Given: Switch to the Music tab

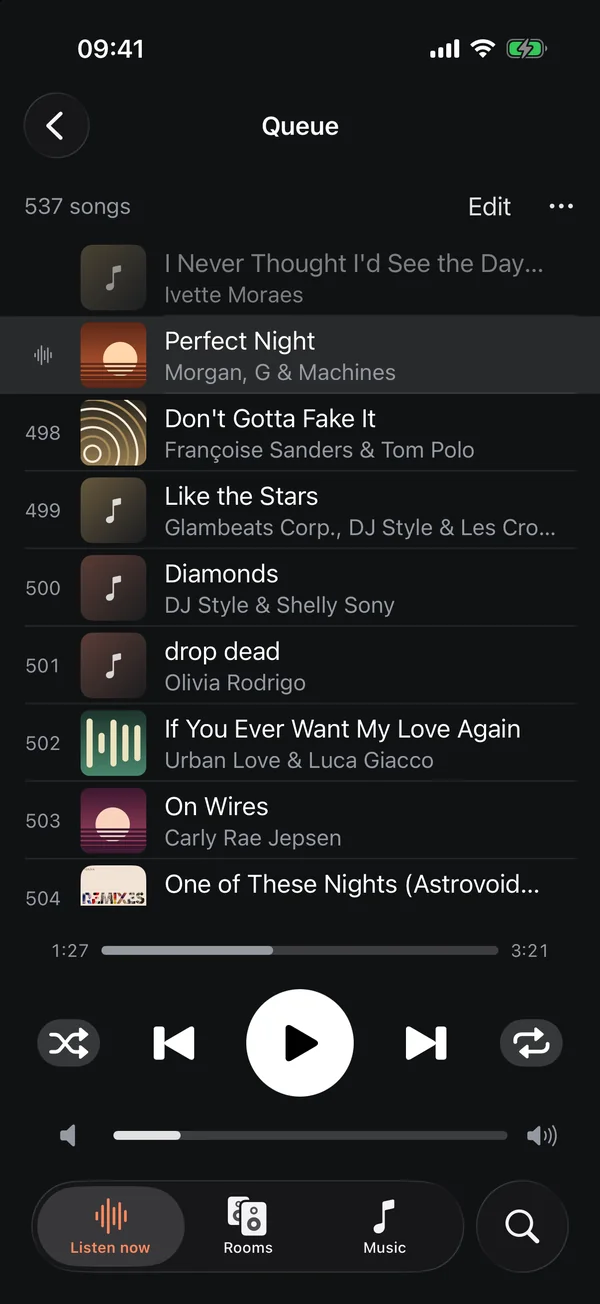Looking at the screenshot, I should tap(385, 1226).
